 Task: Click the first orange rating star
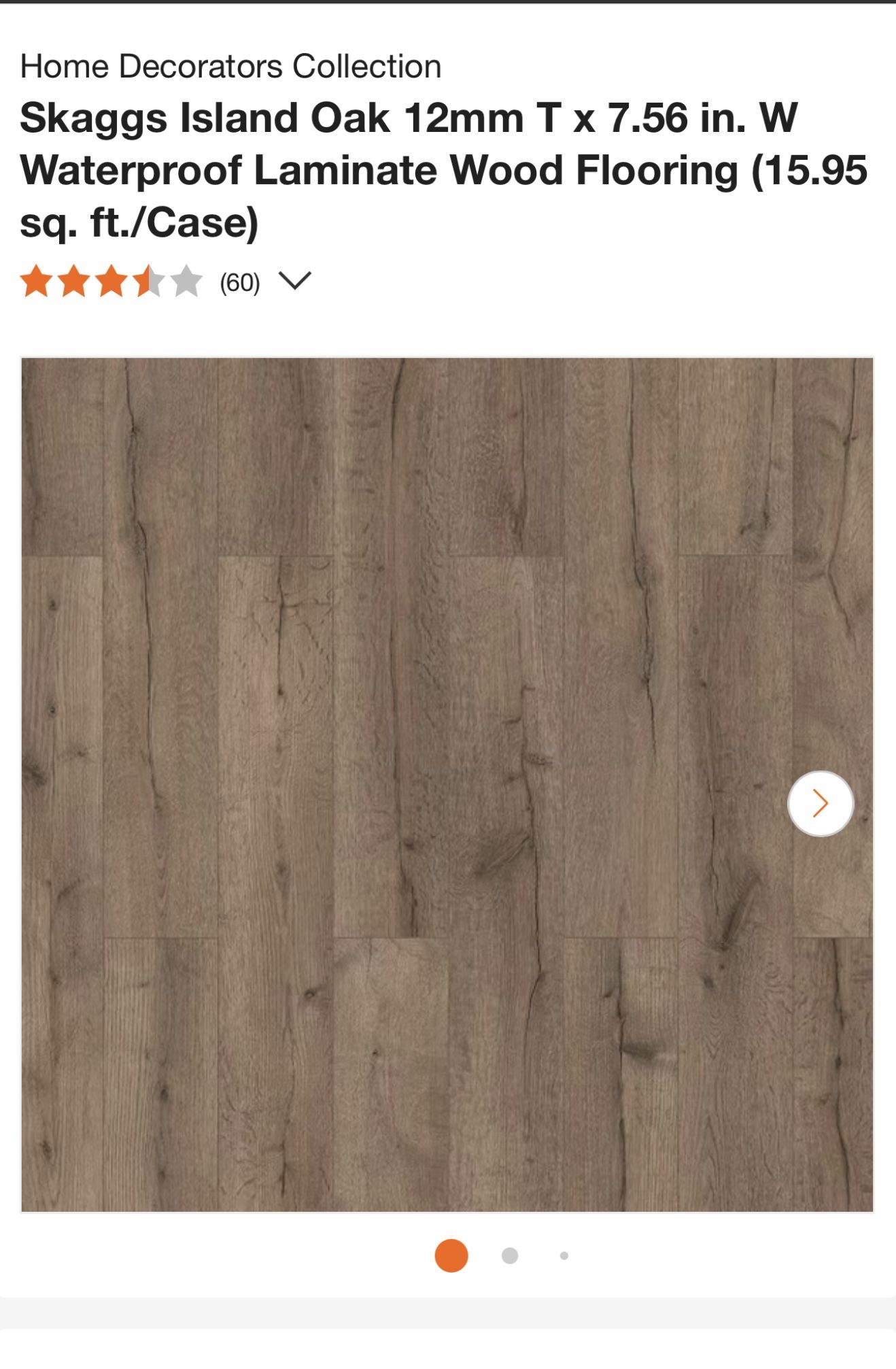37,282
